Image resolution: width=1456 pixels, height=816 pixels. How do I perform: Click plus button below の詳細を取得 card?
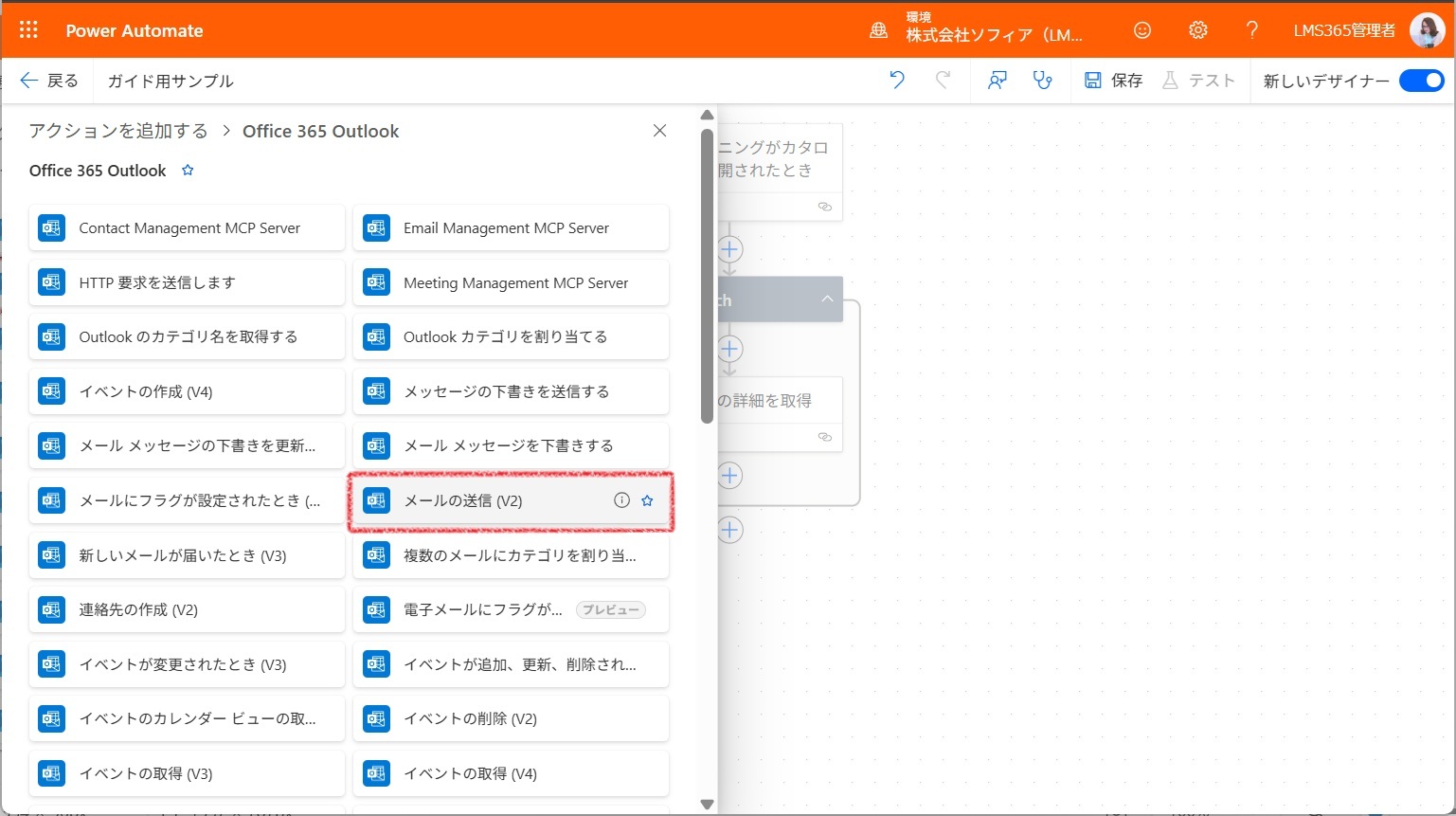729,475
